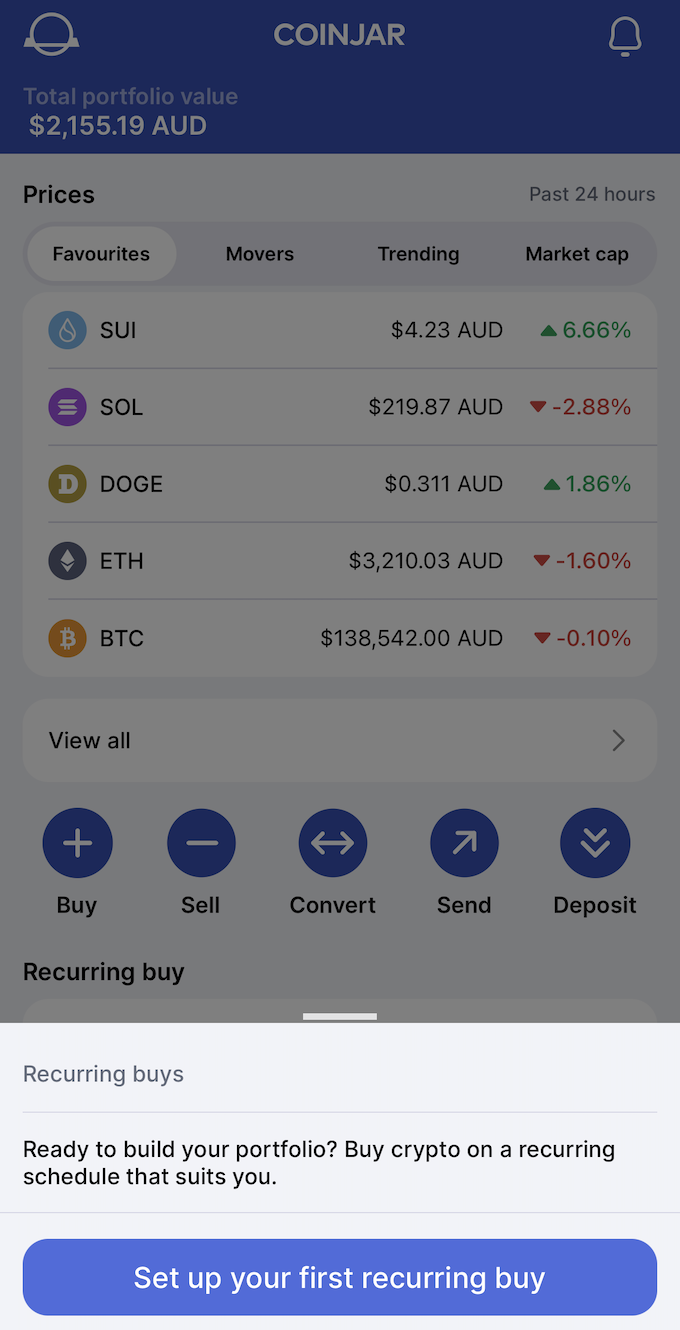The image size is (680, 1330).
Task: Tap the Send crypto icon
Action: point(464,843)
